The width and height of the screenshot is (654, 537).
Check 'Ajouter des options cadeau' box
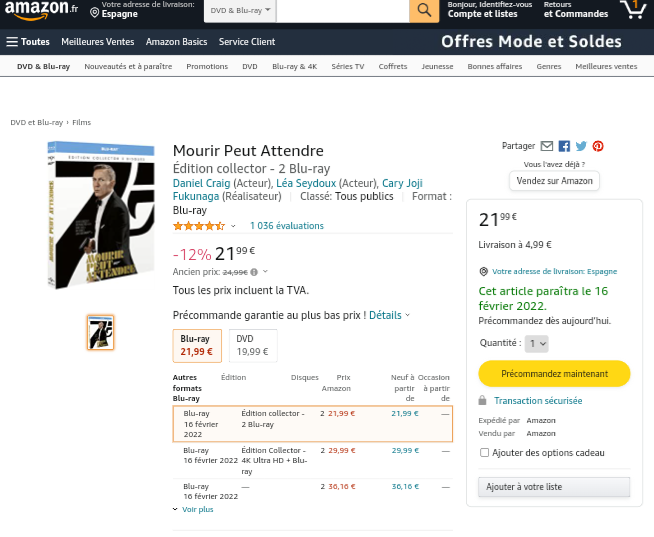pos(485,452)
